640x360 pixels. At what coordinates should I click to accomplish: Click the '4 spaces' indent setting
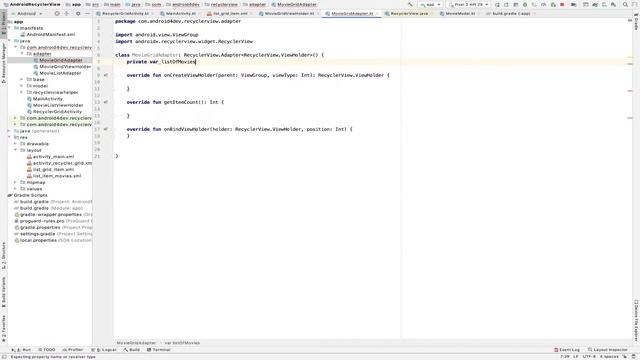coord(609,356)
